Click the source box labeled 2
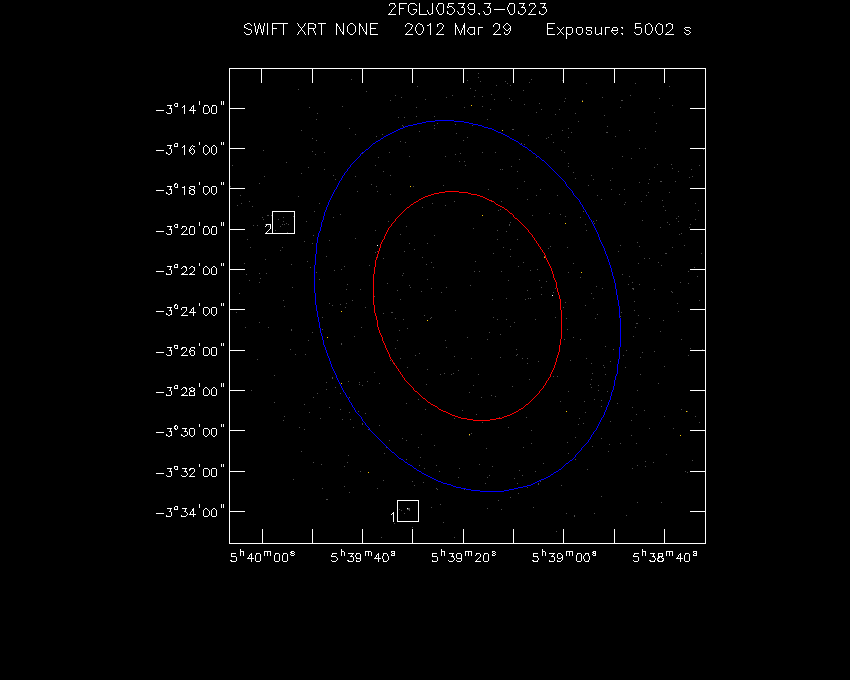Screen dimensions: 850x680 283,222
